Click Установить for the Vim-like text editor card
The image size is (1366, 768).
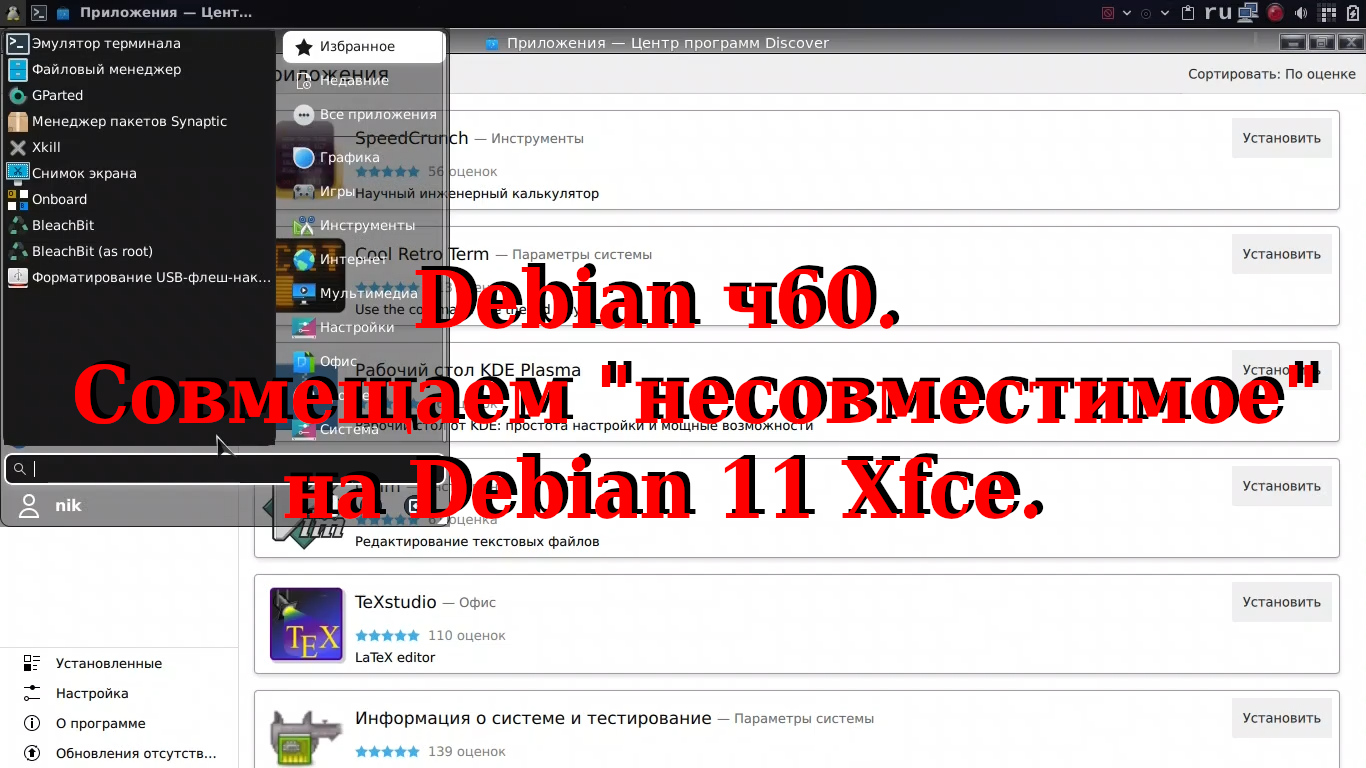(x=1281, y=486)
